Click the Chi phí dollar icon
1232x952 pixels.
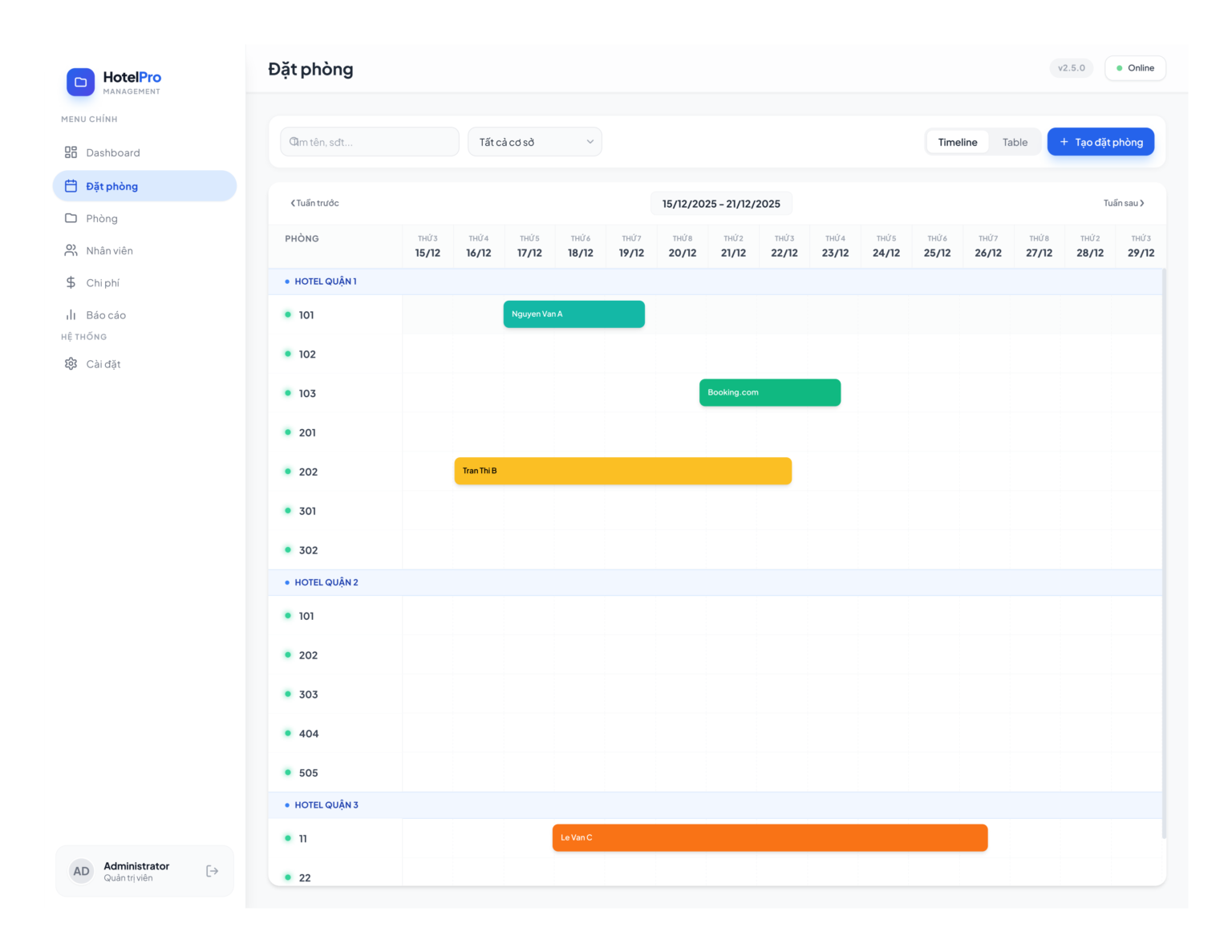click(x=71, y=282)
